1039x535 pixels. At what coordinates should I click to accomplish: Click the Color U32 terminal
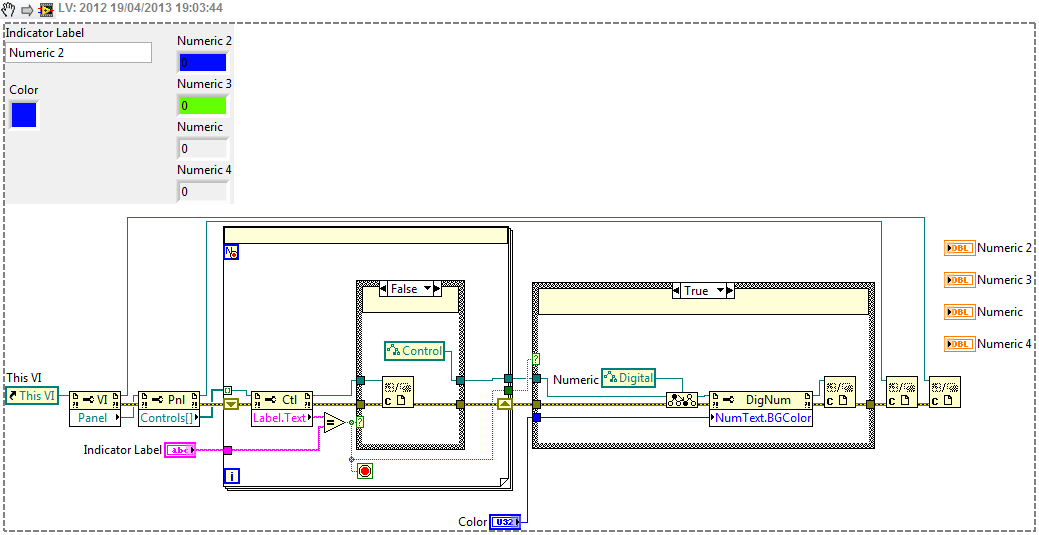(506, 522)
